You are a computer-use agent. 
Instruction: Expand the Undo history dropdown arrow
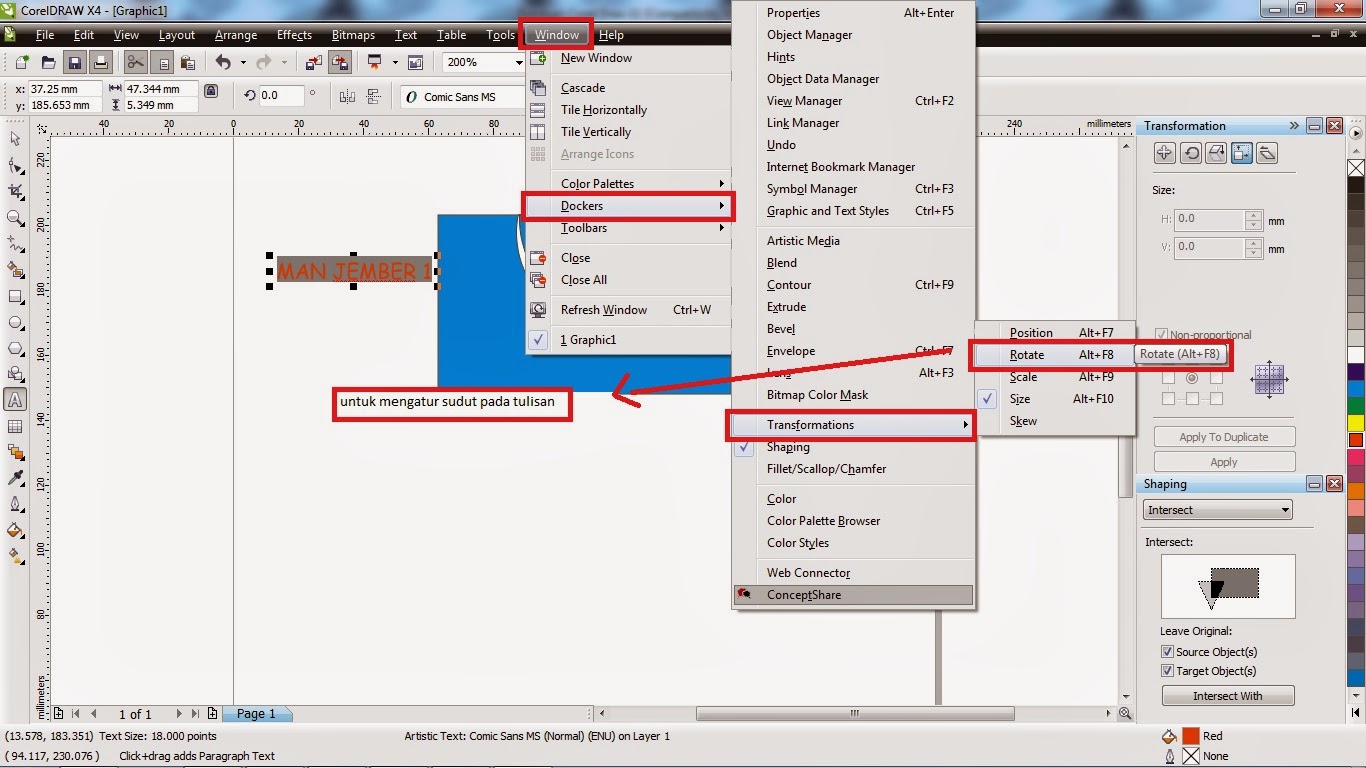[x=242, y=62]
